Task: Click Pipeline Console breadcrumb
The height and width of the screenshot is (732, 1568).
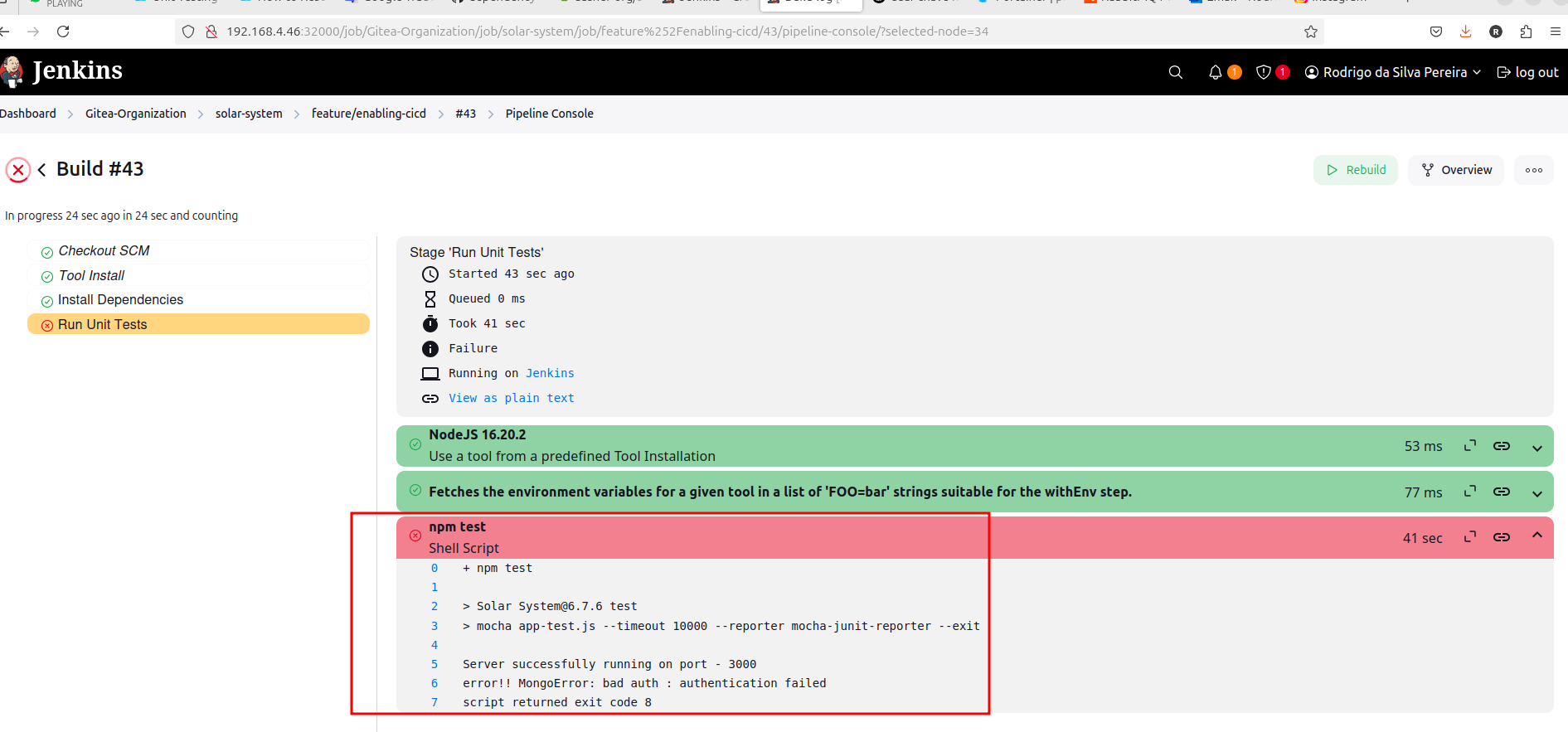Action: point(550,114)
